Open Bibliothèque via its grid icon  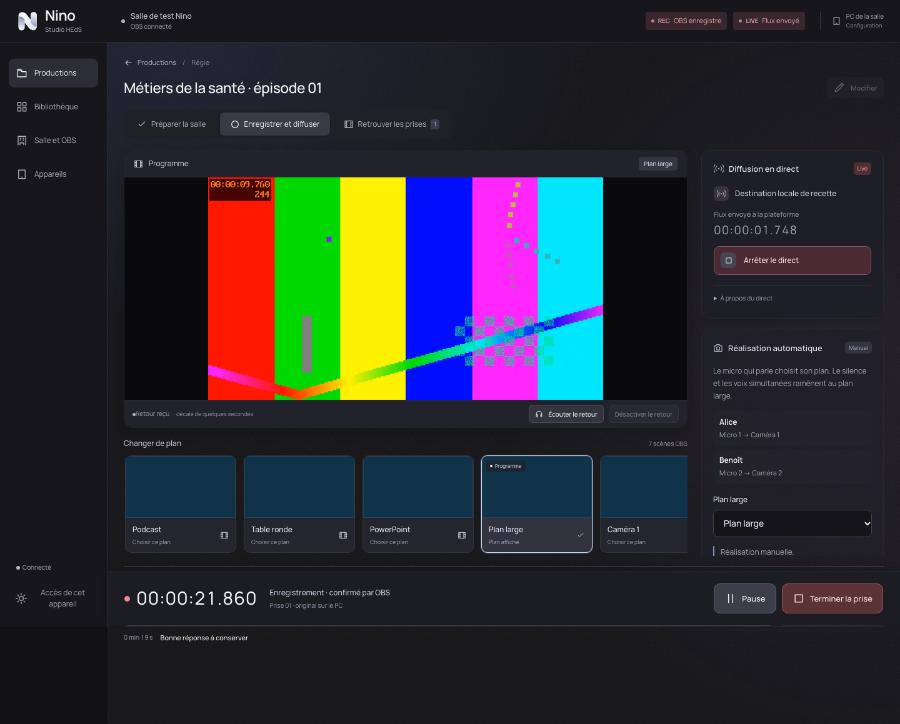22,107
